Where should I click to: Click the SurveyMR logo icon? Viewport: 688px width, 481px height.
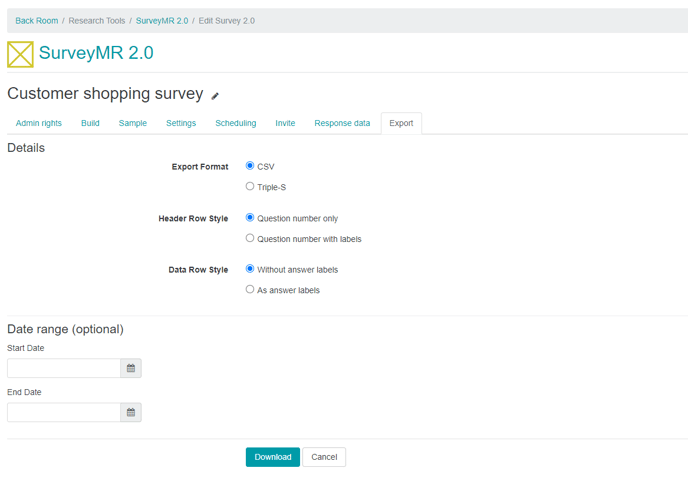click(20, 54)
